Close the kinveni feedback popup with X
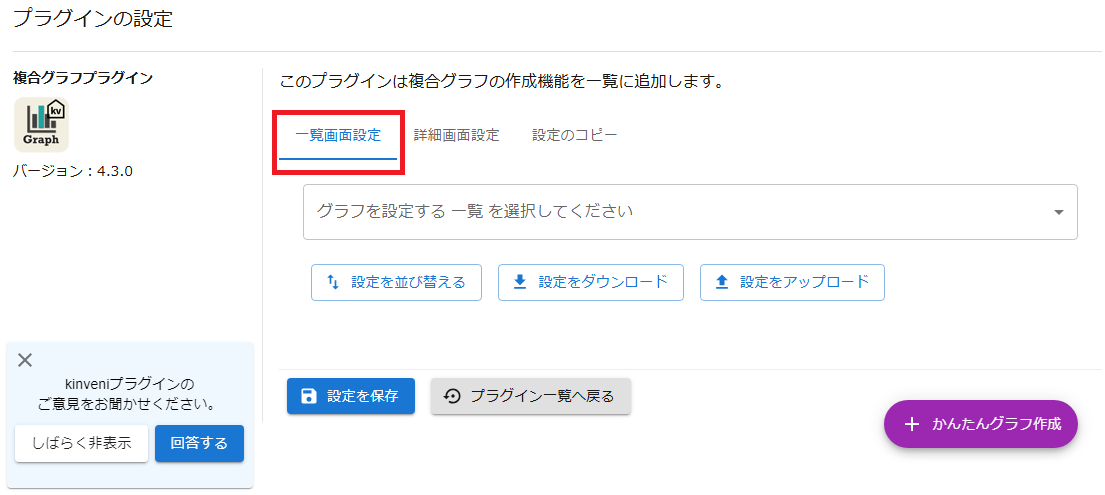The height and width of the screenshot is (495, 1105). point(25,360)
